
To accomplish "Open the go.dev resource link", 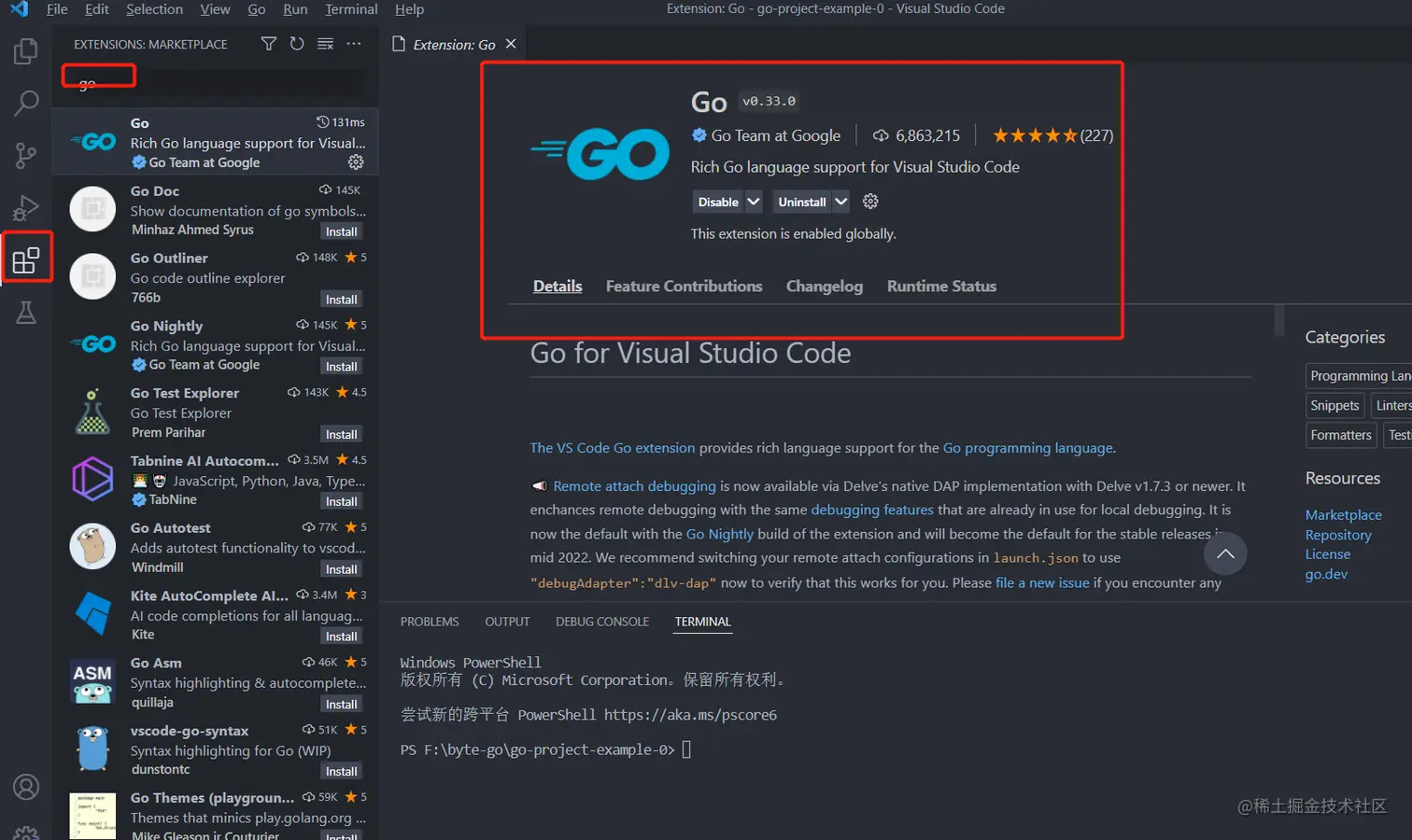I will coord(1326,574).
